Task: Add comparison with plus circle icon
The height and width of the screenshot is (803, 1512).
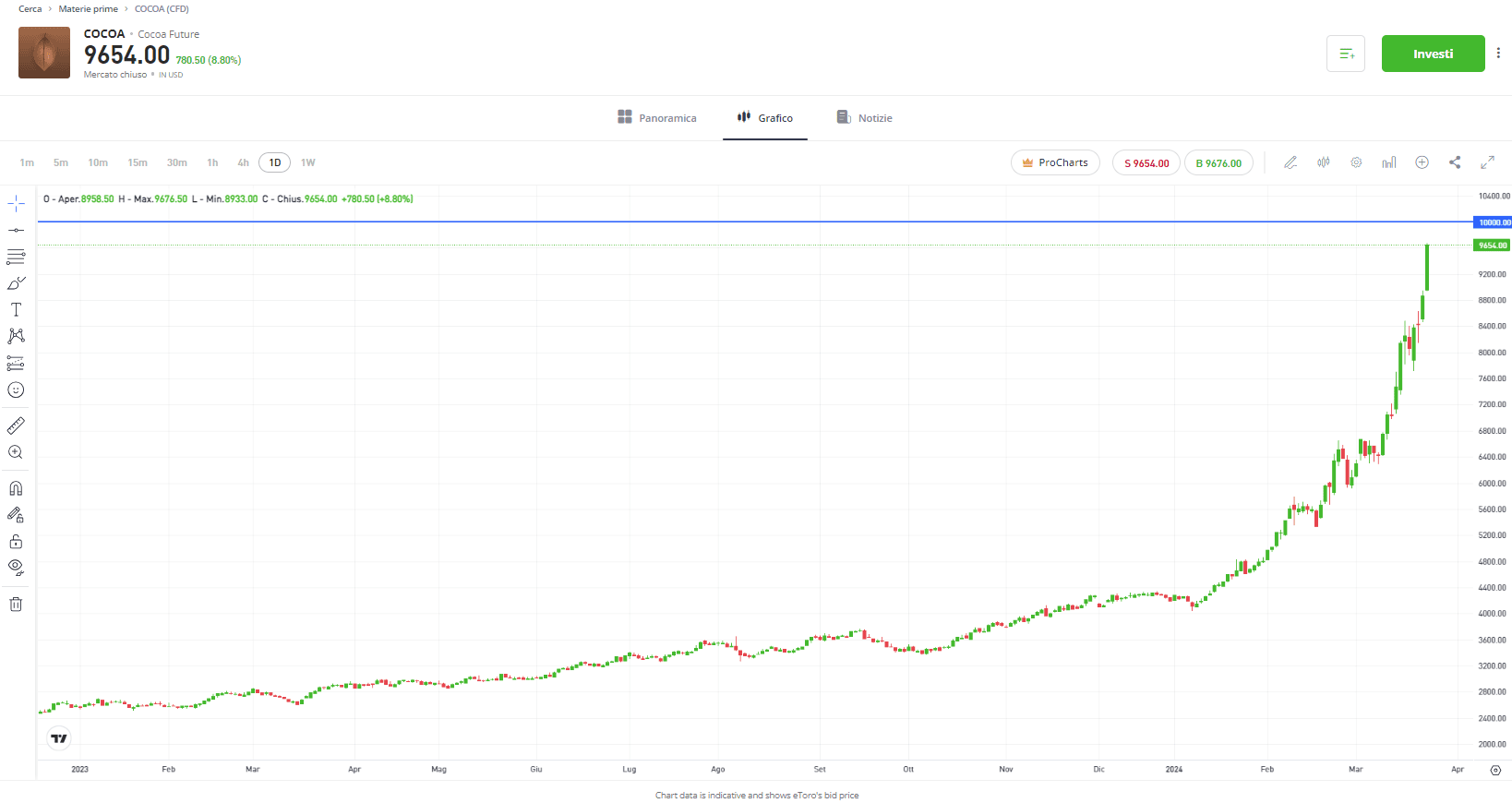Action: coord(1422,162)
